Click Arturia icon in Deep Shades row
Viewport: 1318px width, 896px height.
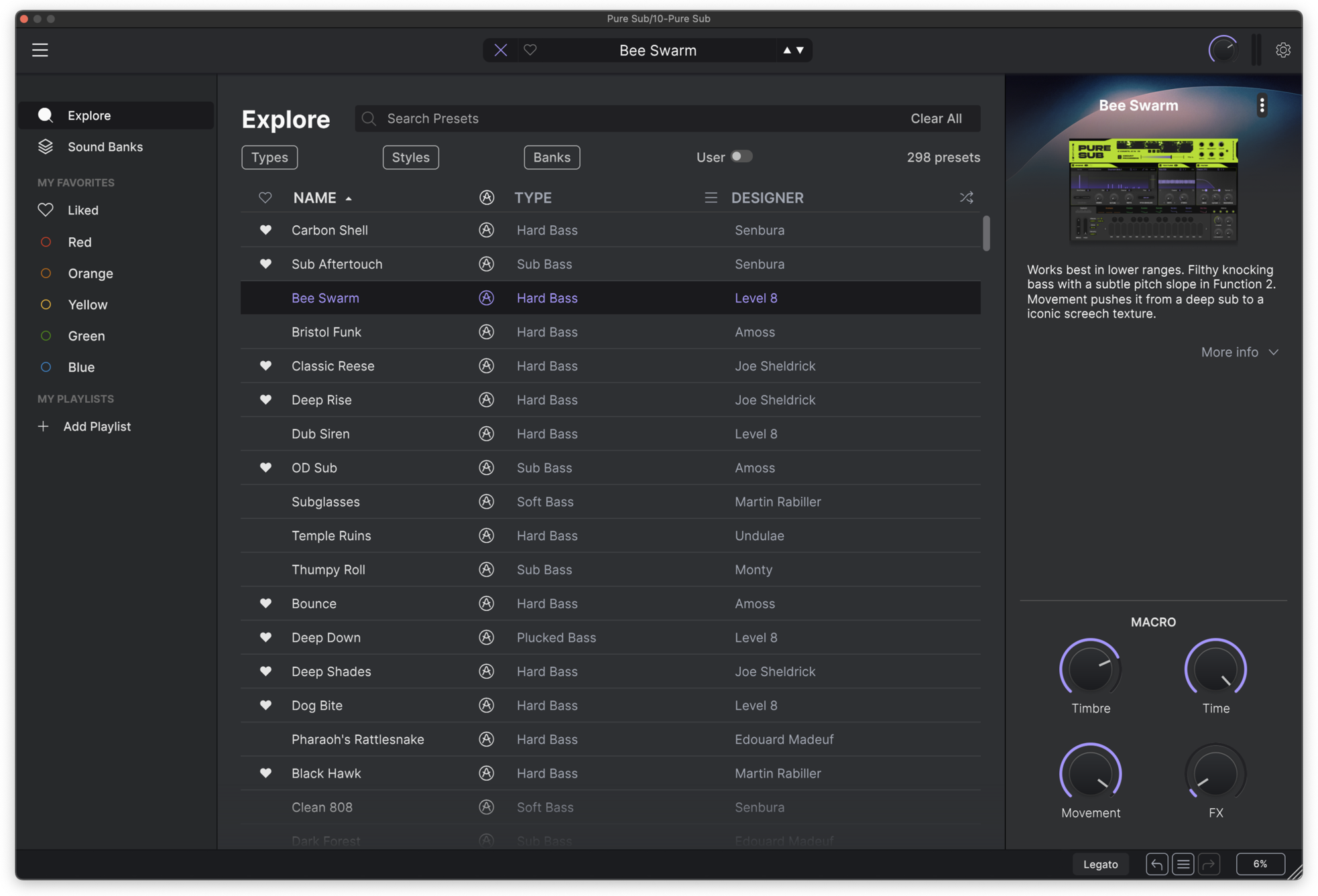coord(487,671)
